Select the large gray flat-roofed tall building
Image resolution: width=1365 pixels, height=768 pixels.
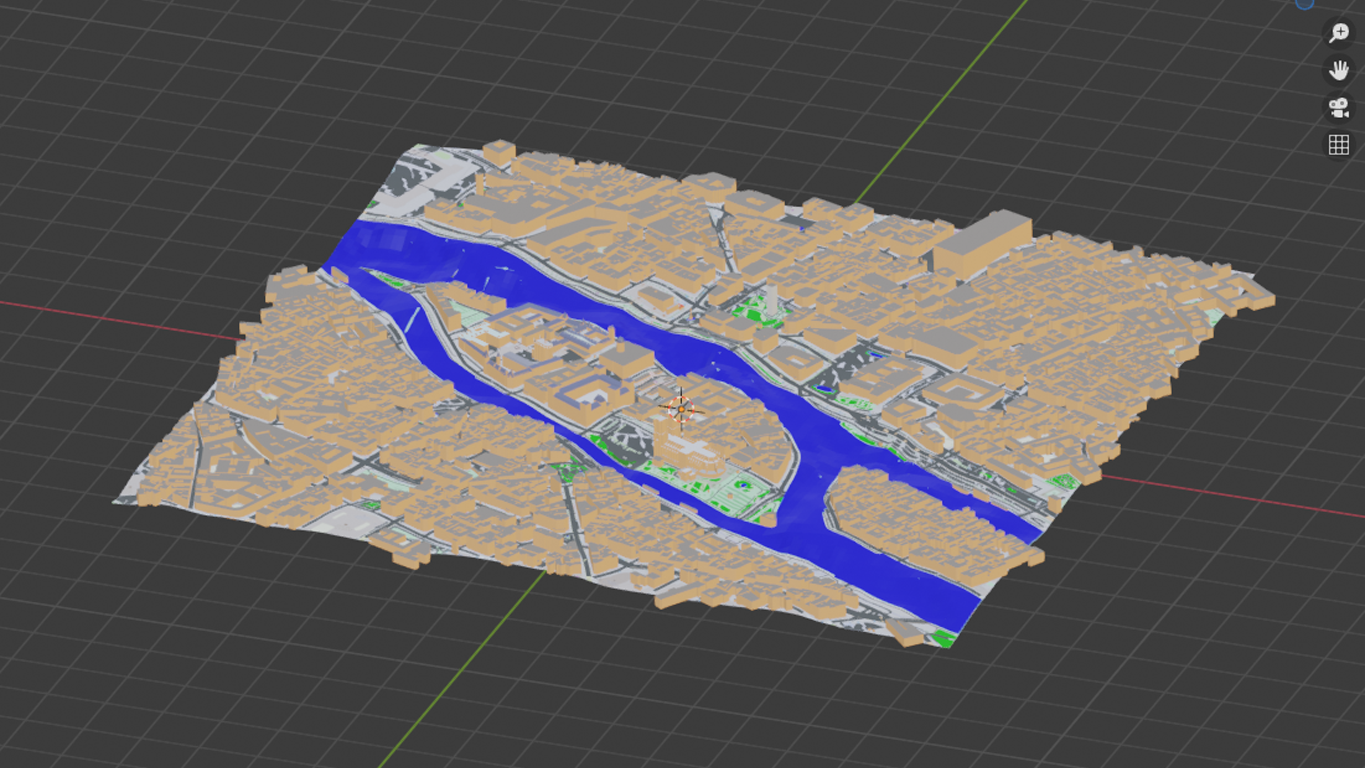980,241
